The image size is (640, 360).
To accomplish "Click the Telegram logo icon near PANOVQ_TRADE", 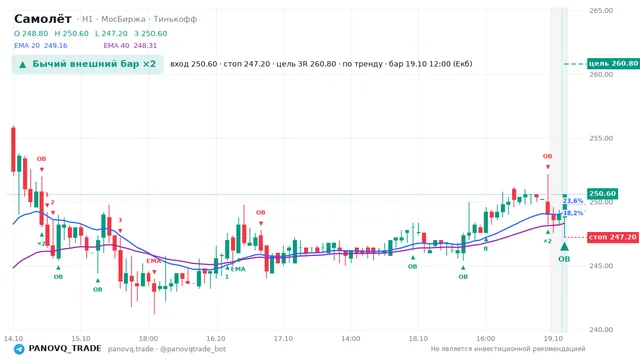I will coord(19,349).
